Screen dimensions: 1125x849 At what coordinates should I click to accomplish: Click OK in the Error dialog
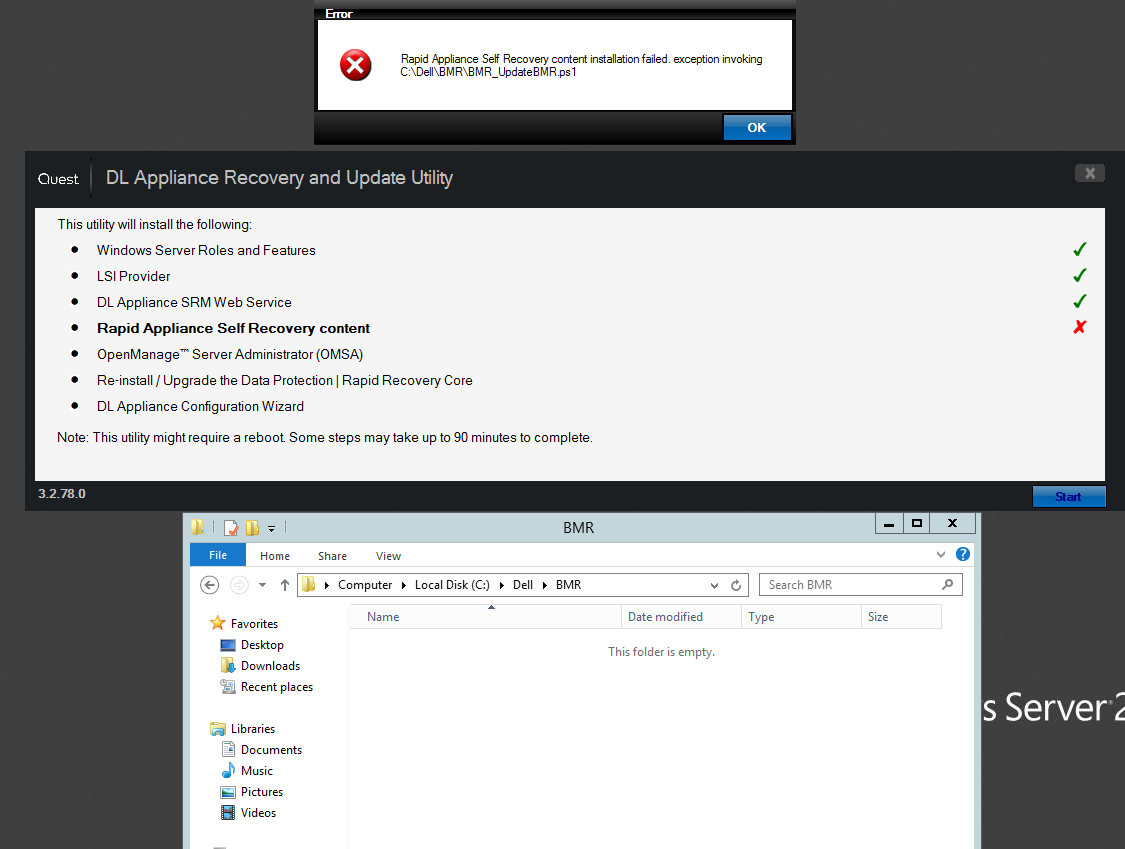(757, 128)
